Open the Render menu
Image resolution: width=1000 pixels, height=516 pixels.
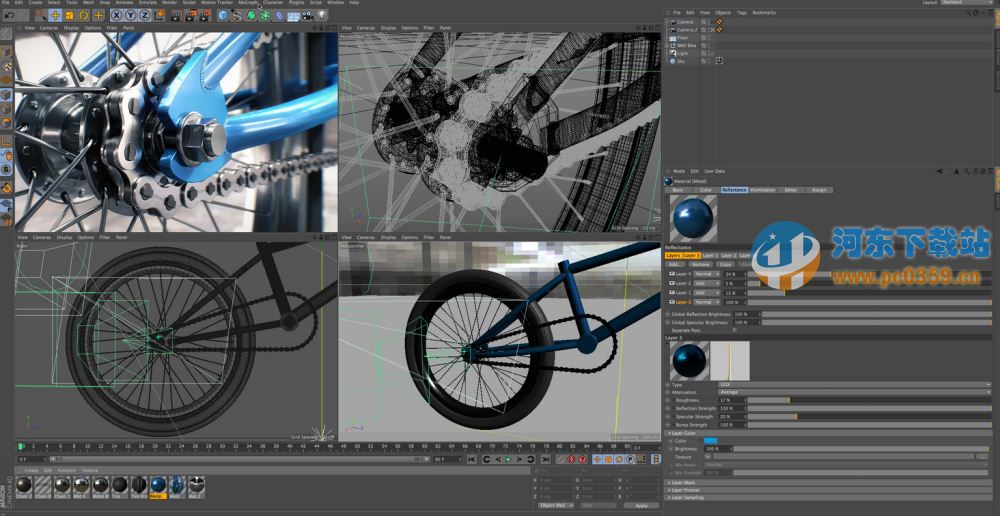tap(170, 3)
